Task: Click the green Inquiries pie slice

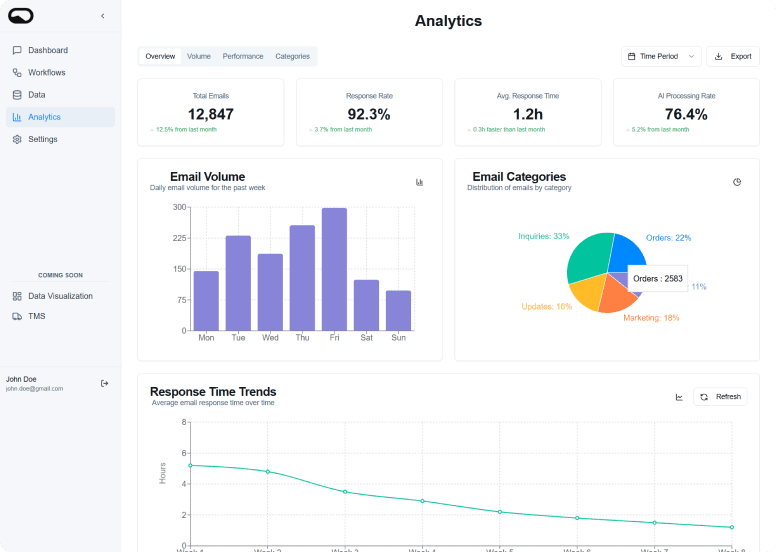Action: tap(589, 255)
